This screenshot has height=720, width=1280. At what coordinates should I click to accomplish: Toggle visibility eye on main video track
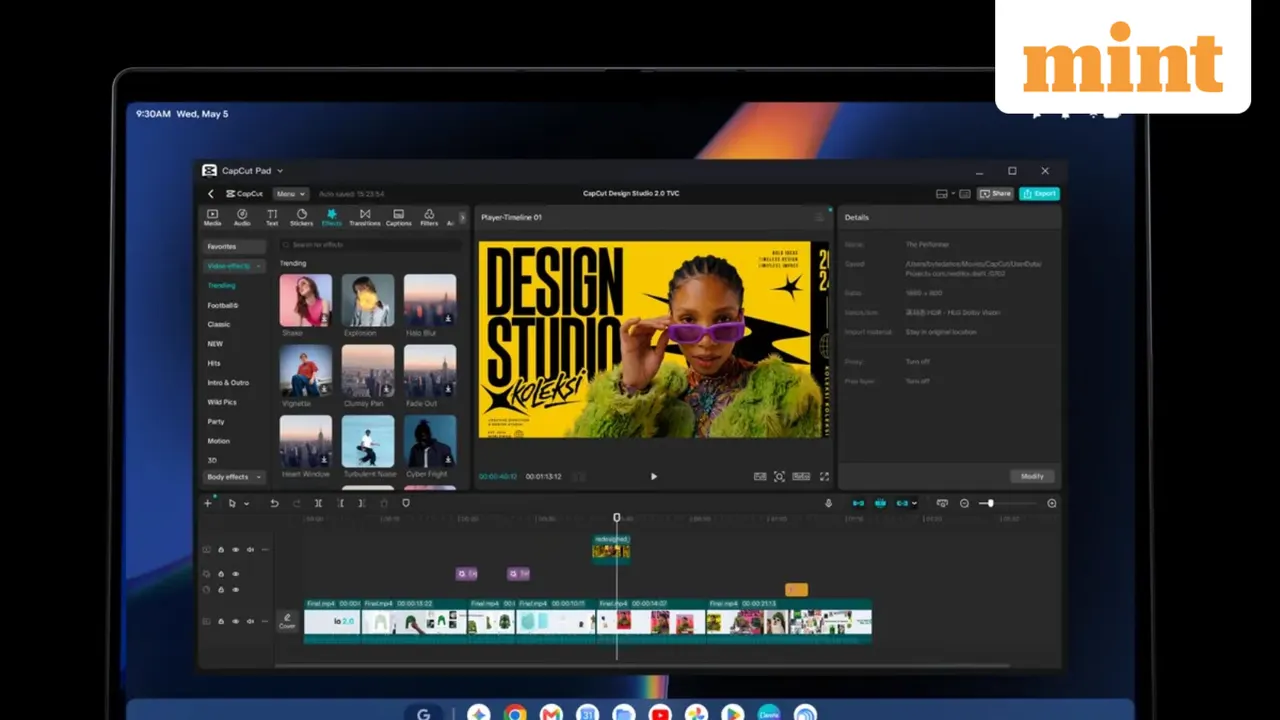pyautogui.click(x=236, y=621)
